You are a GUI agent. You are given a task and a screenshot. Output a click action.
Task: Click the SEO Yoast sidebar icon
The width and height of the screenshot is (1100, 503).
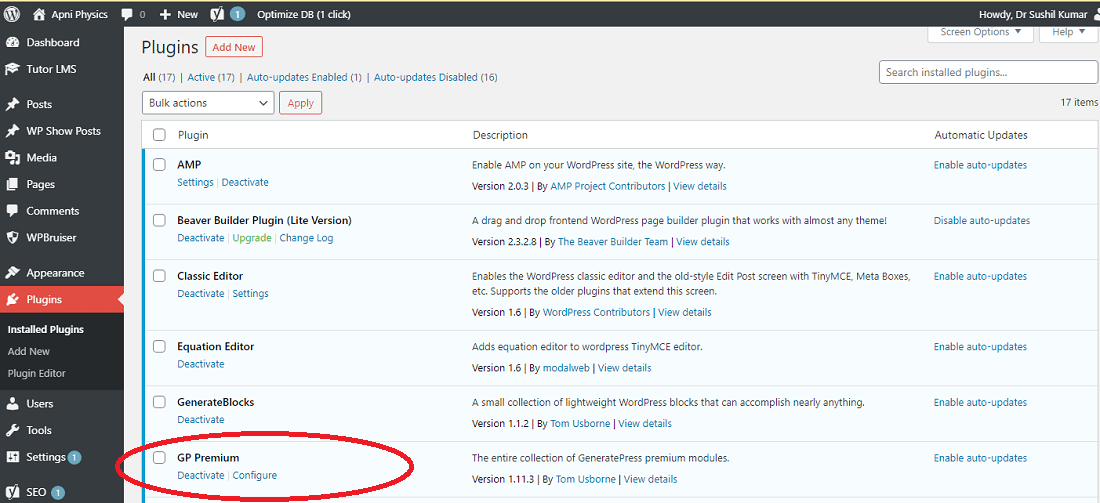pyautogui.click(x=12, y=492)
